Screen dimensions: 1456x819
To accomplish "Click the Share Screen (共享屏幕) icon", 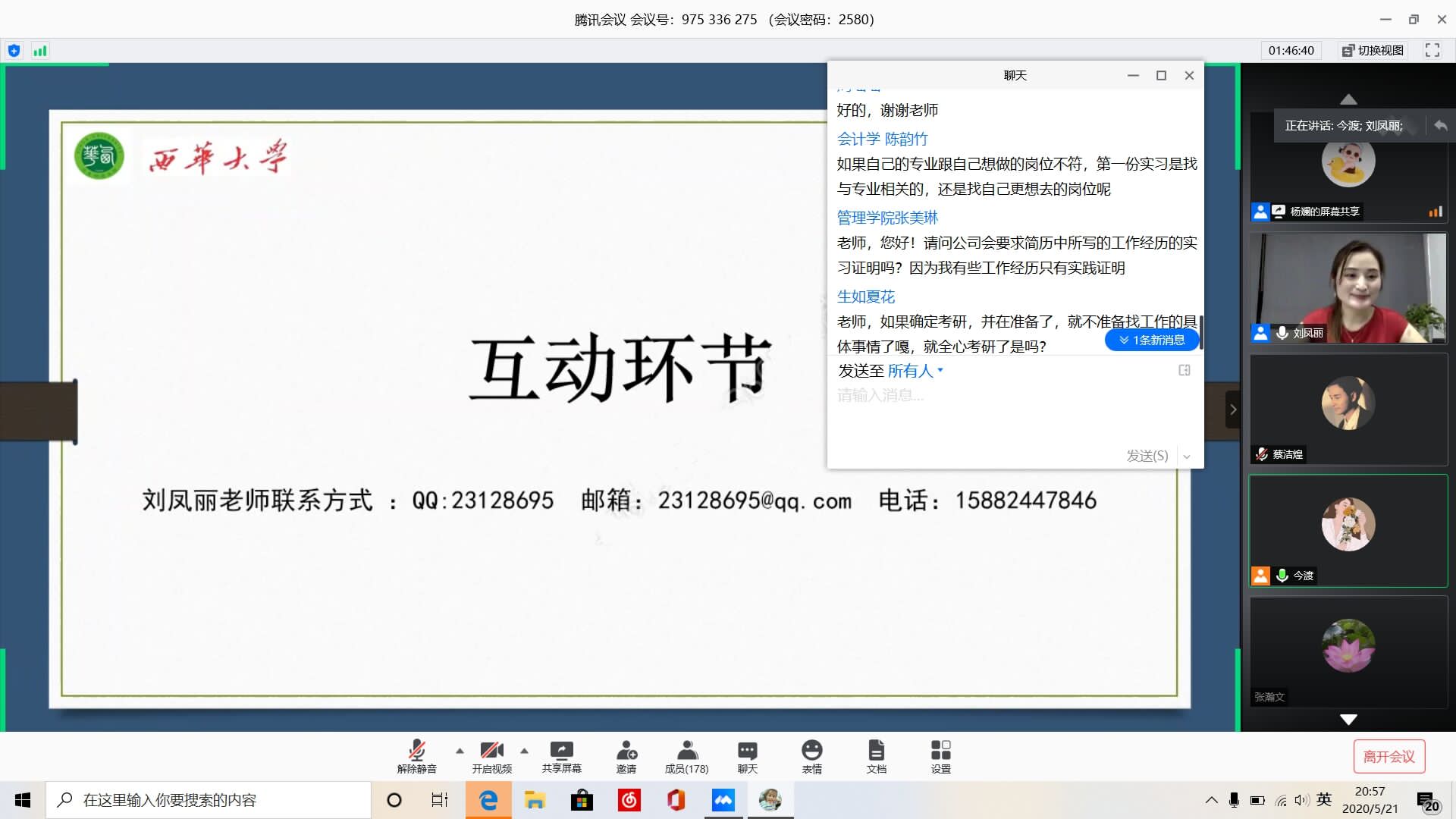I will (x=561, y=751).
